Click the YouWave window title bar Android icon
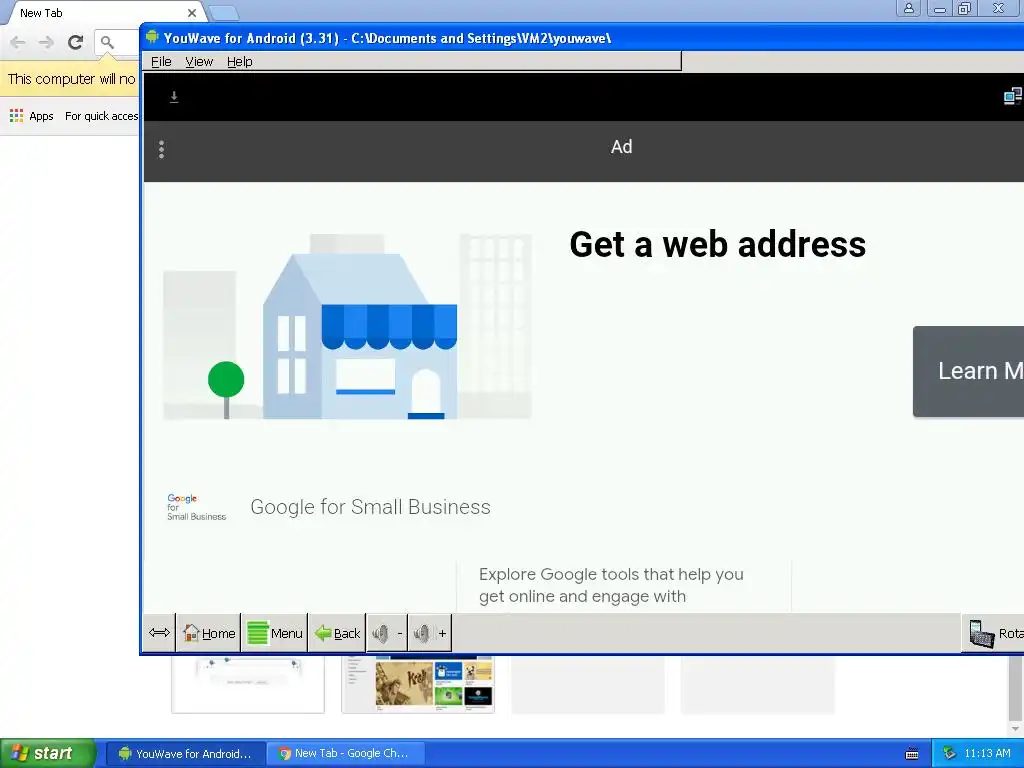Viewport: 1024px width, 768px height. click(152, 37)
